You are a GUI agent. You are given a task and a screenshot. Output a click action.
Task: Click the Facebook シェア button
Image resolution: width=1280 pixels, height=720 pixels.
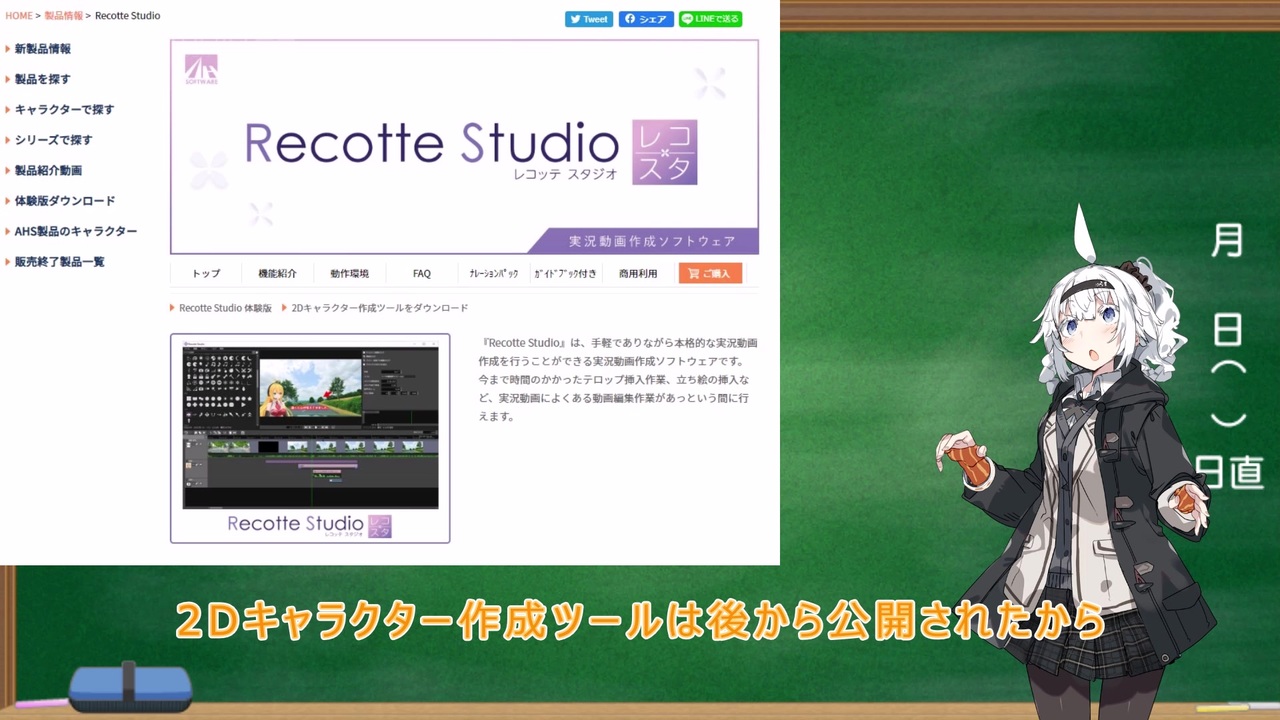point(646,19)
